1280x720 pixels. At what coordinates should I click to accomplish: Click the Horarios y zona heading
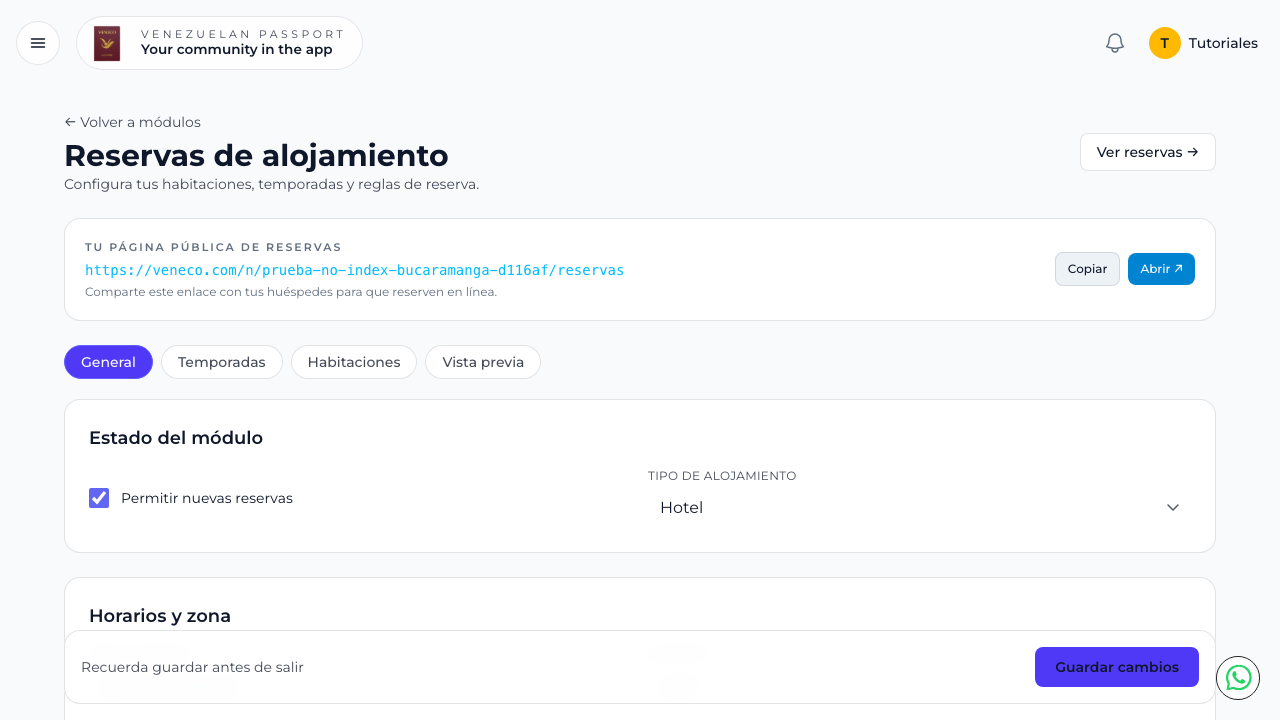pos(160,616)
